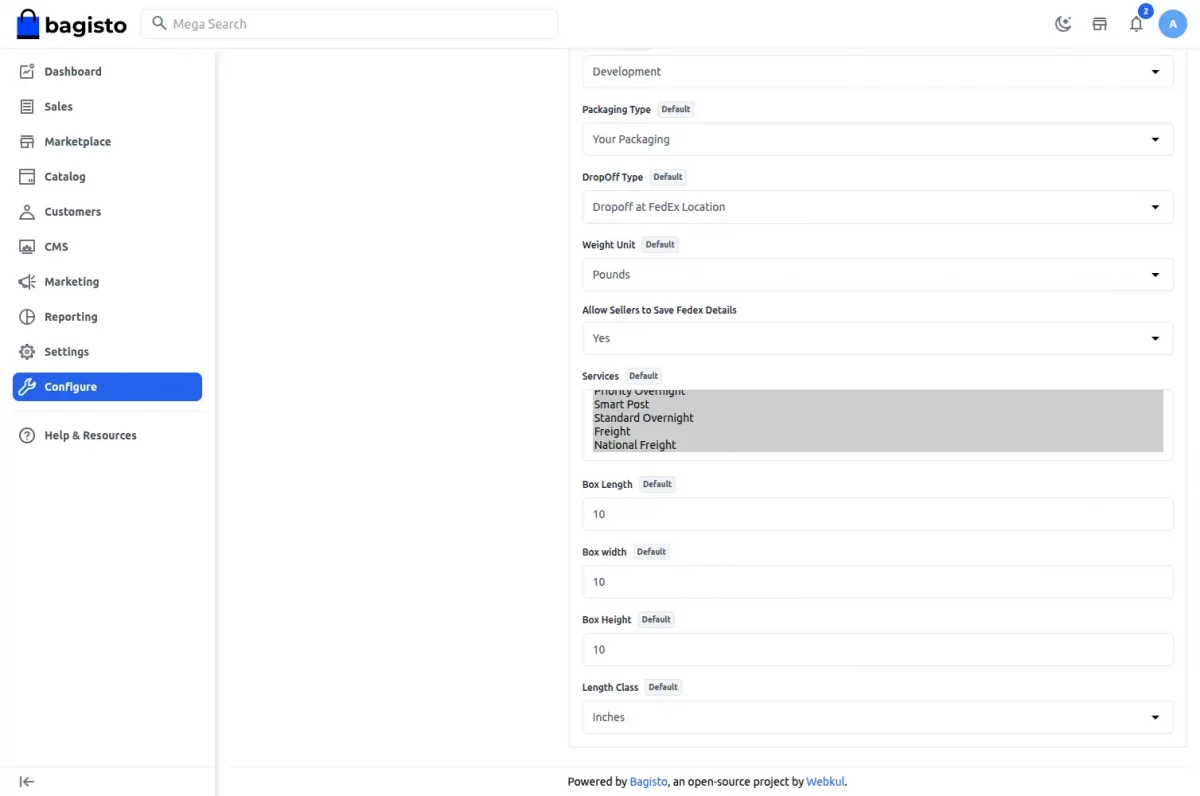Click the Customers sidebar icon

(27, 211)
